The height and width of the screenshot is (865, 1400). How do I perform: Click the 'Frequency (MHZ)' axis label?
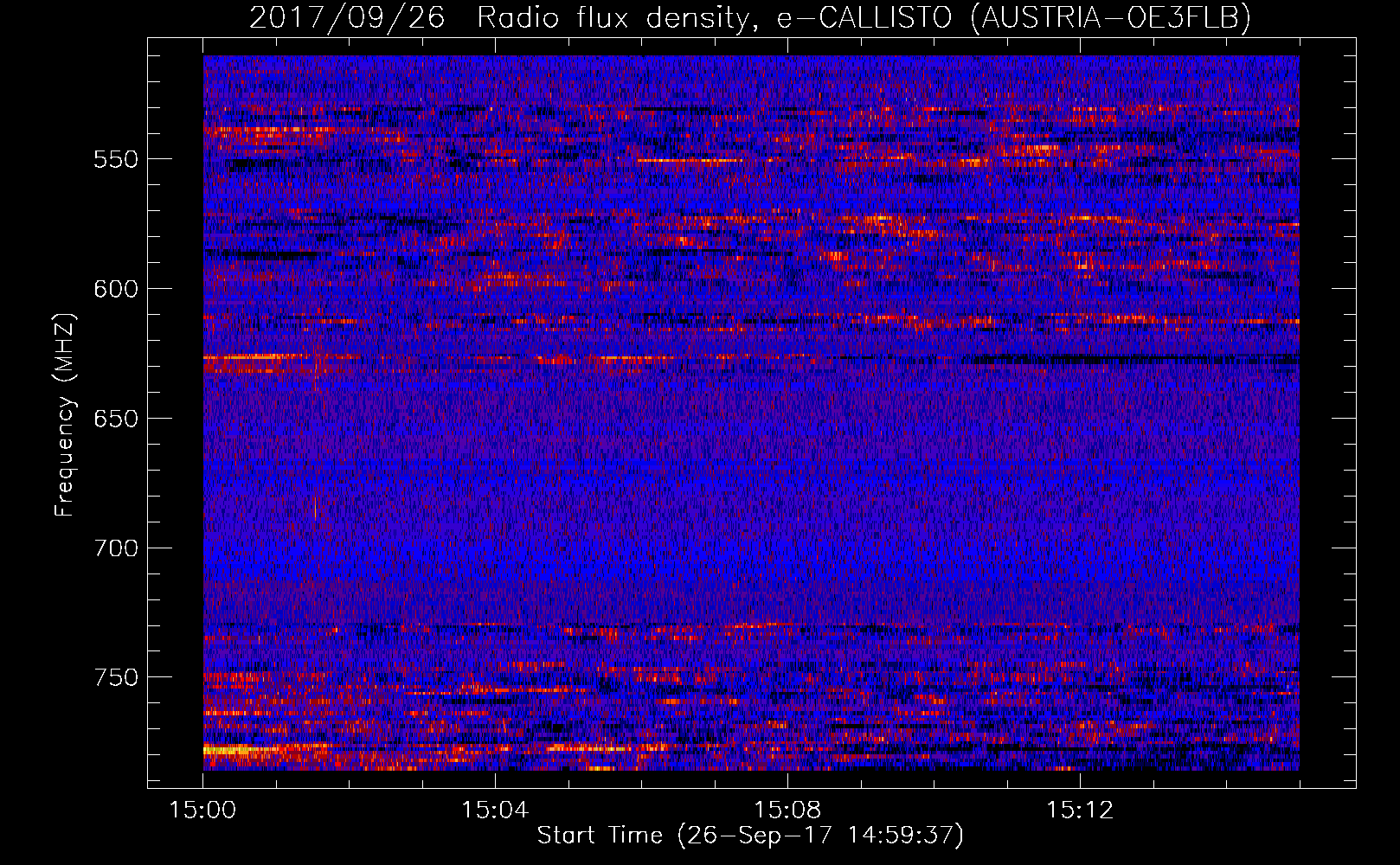[x=65, y=414]
